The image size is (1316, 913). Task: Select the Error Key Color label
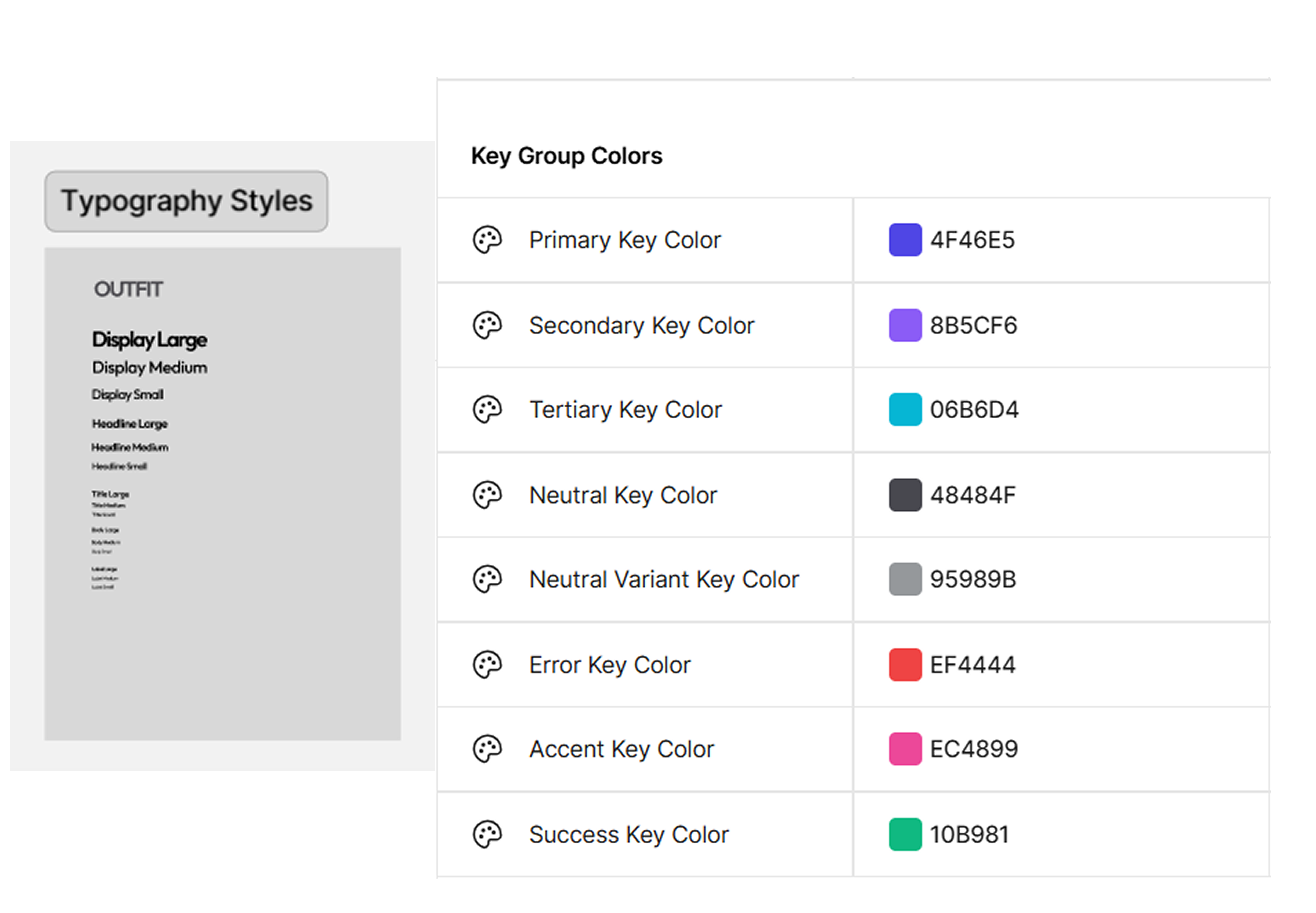pos(610,665)
